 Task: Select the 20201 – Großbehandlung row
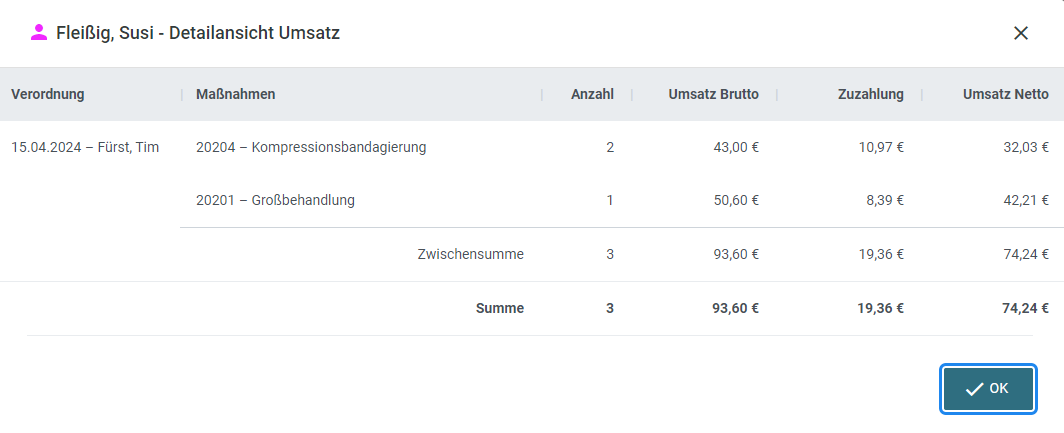pos(622,200)
